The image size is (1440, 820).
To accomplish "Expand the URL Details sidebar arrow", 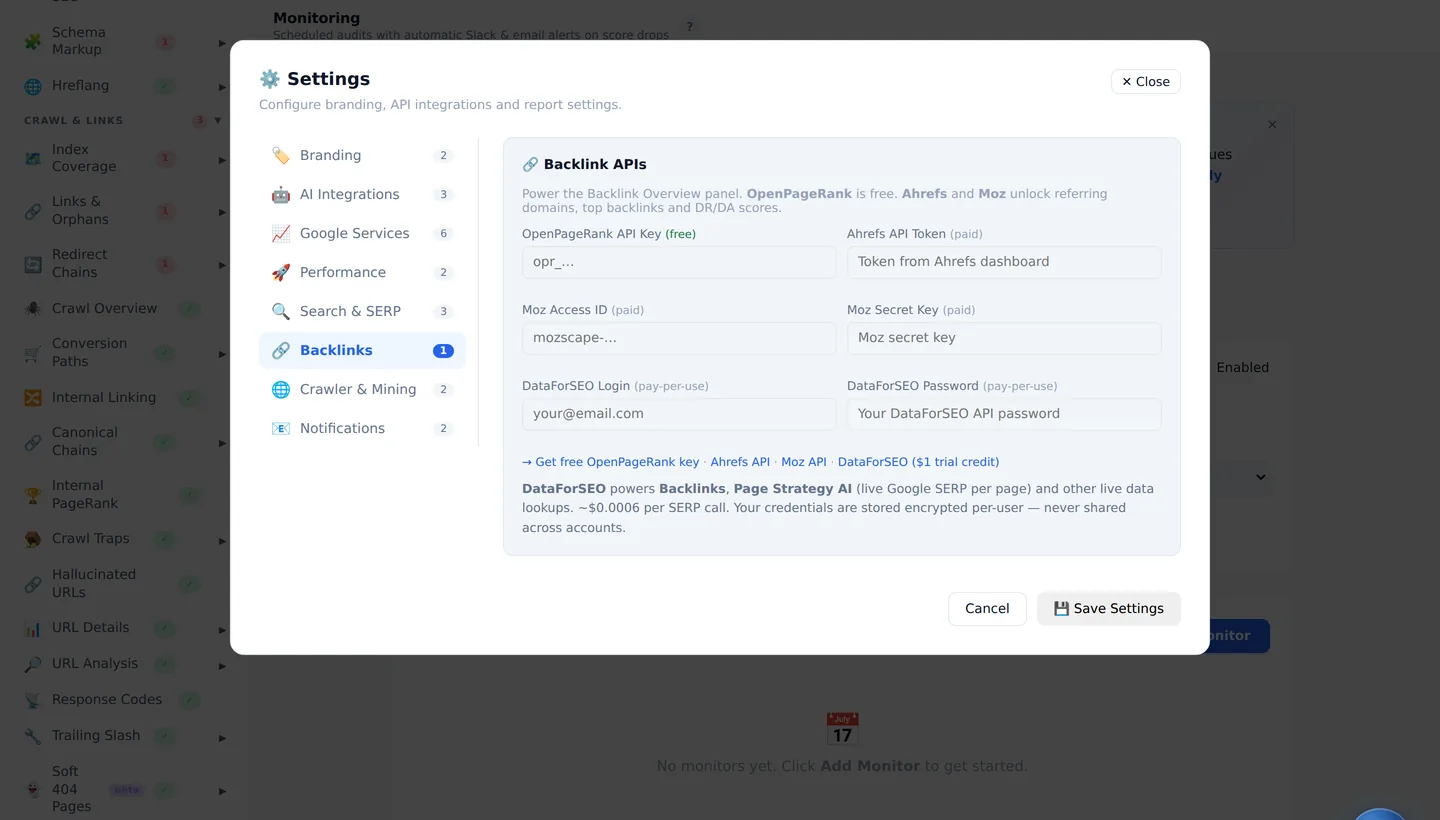I will pos(222,629).
